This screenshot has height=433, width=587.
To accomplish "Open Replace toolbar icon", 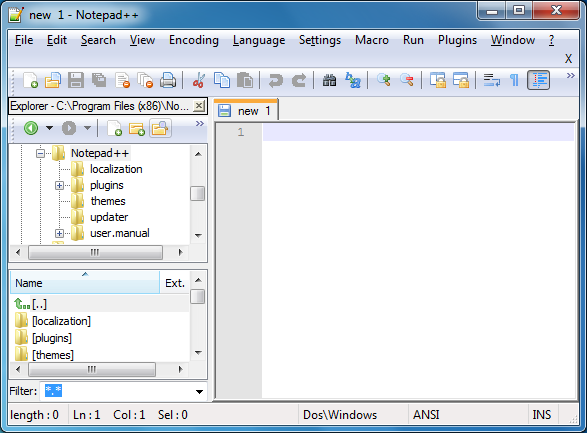I will [x=353, y=80].
